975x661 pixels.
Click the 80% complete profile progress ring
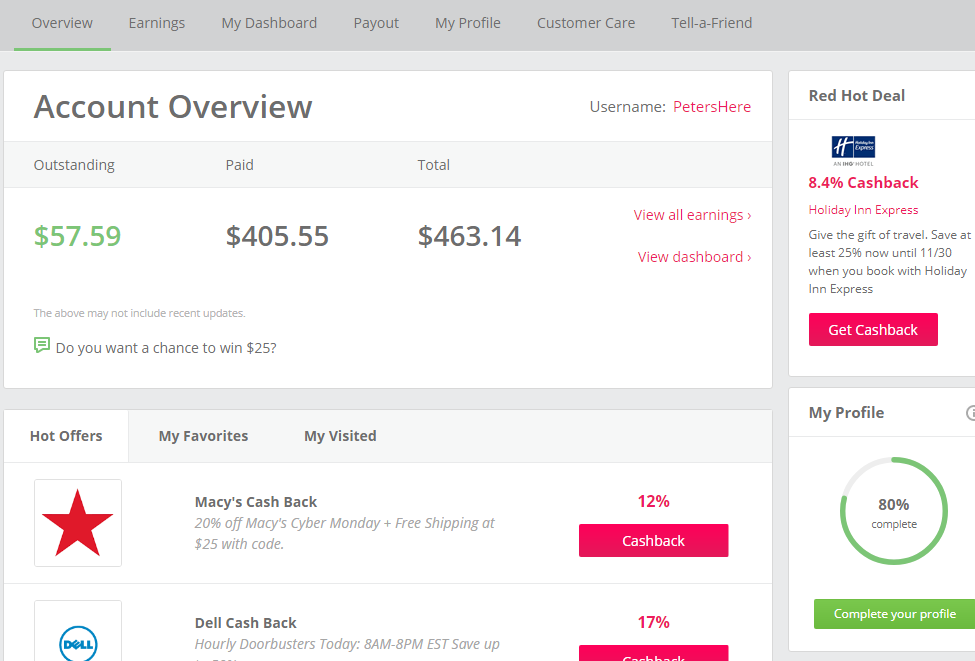coord(894,511)
